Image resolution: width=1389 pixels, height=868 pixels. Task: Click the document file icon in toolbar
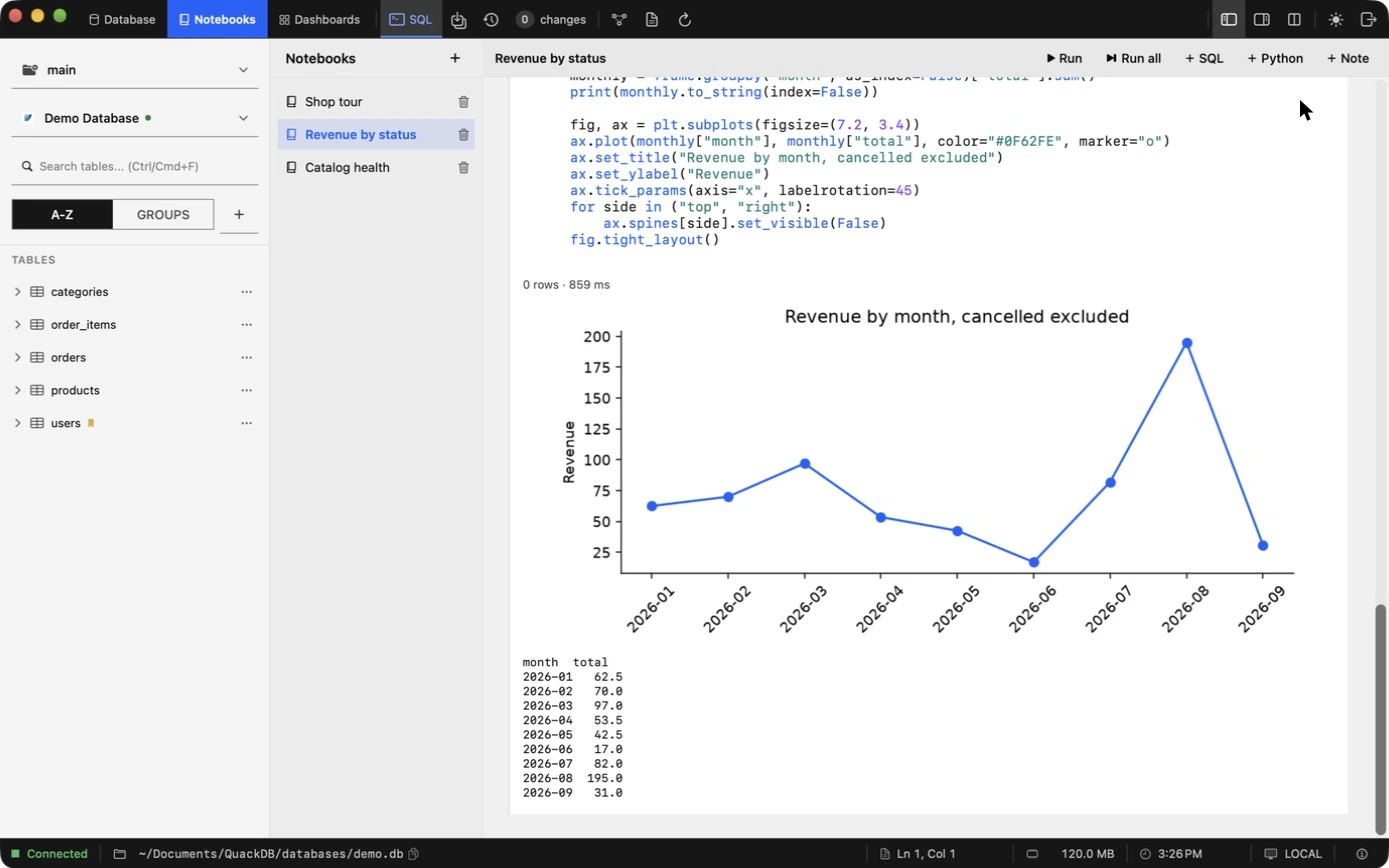(652, 19)
